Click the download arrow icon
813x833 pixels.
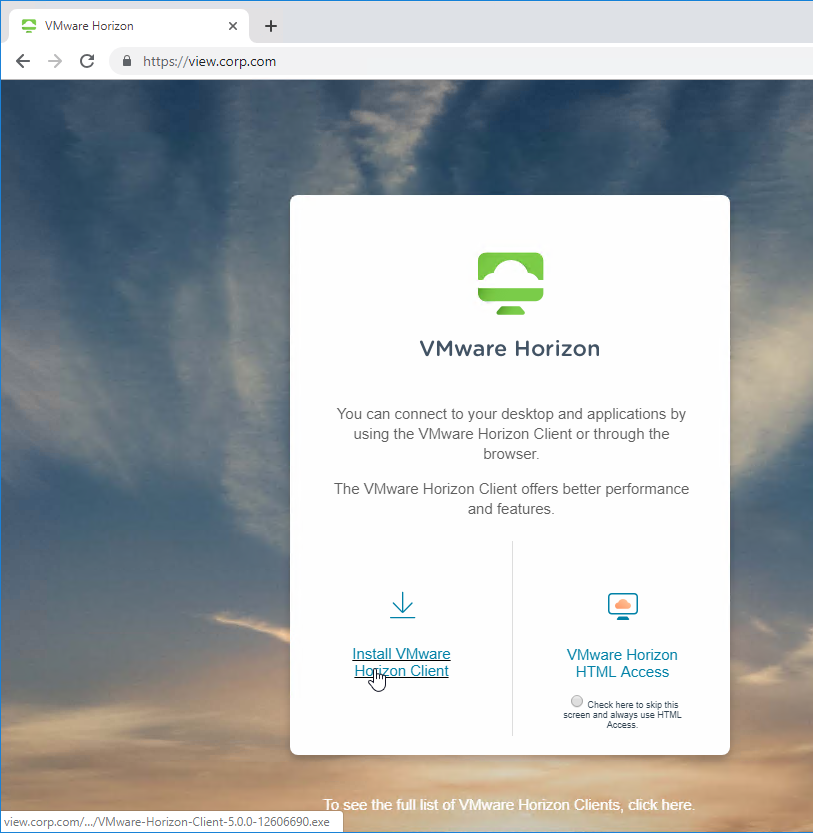pyautogui.click(x=402, y=605)
